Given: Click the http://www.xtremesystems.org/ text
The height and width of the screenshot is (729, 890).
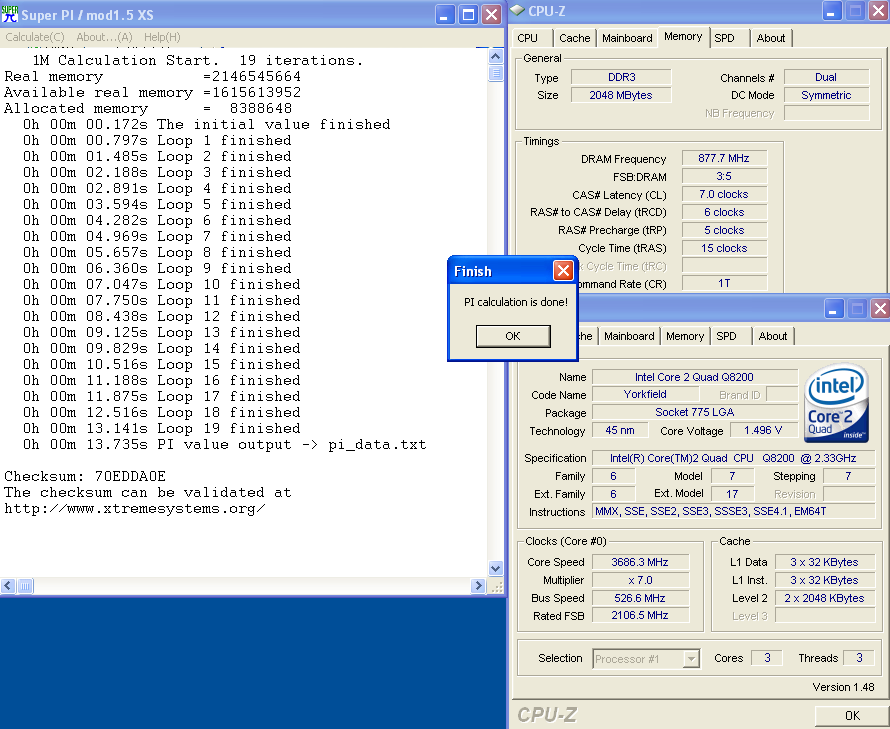Looking at the screenshot, I should (x=135, y=508).
